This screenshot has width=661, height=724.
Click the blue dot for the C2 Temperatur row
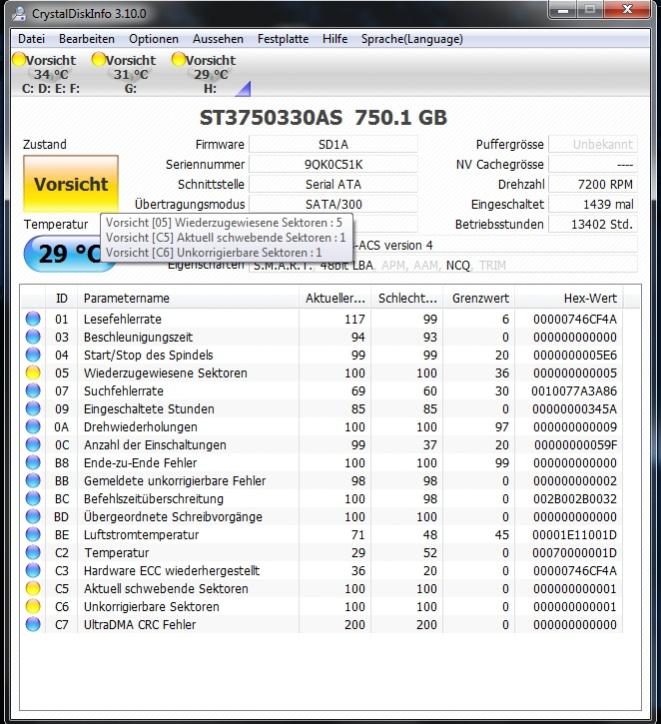(33, 553)
